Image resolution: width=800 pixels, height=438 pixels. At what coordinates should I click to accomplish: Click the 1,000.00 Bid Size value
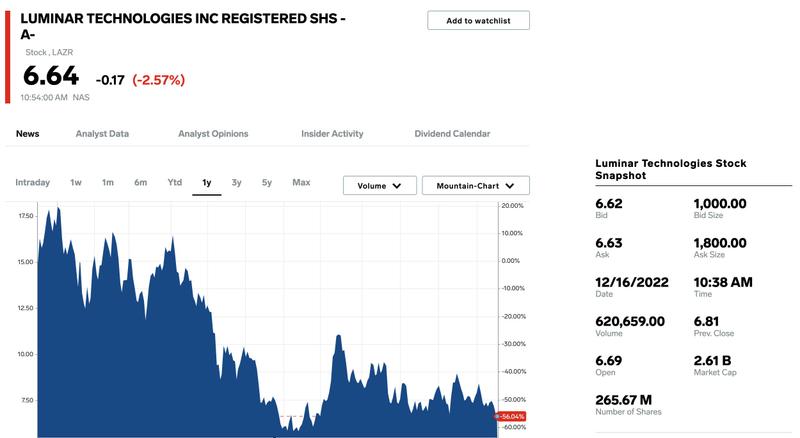[x=720, y=204]
